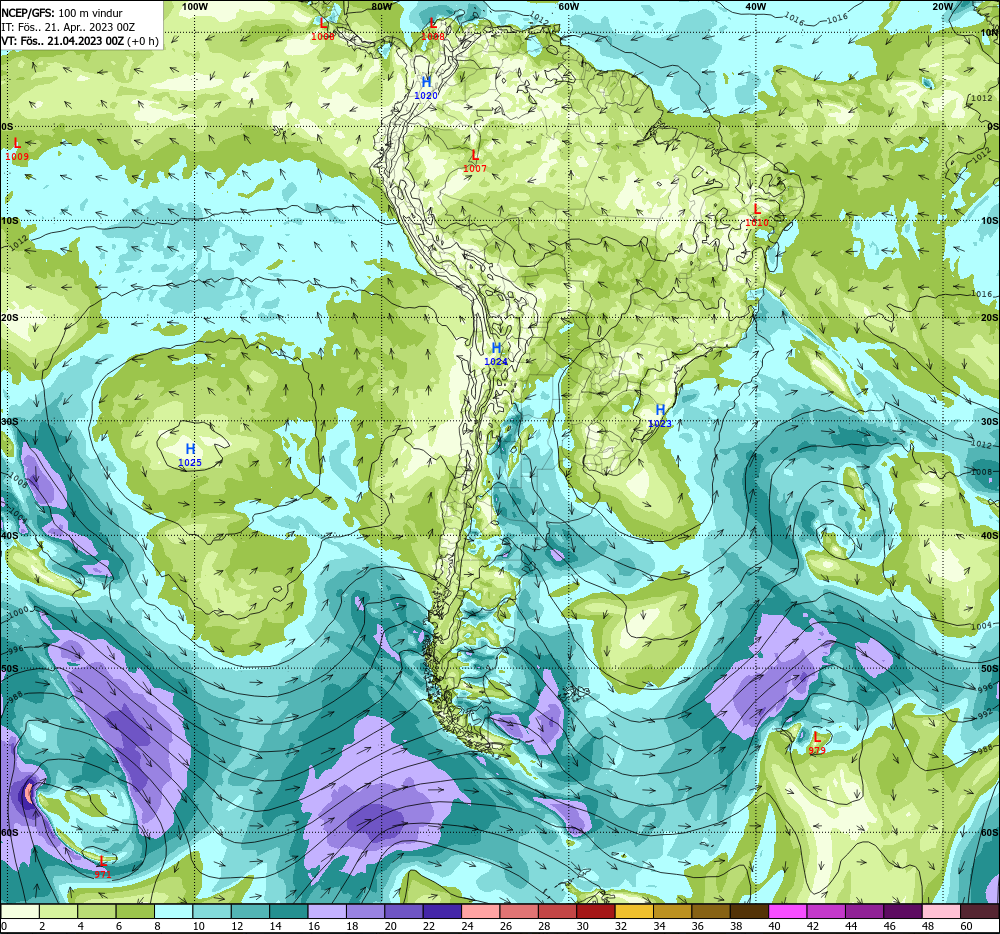Click the legend value 28

coord(544,926)
